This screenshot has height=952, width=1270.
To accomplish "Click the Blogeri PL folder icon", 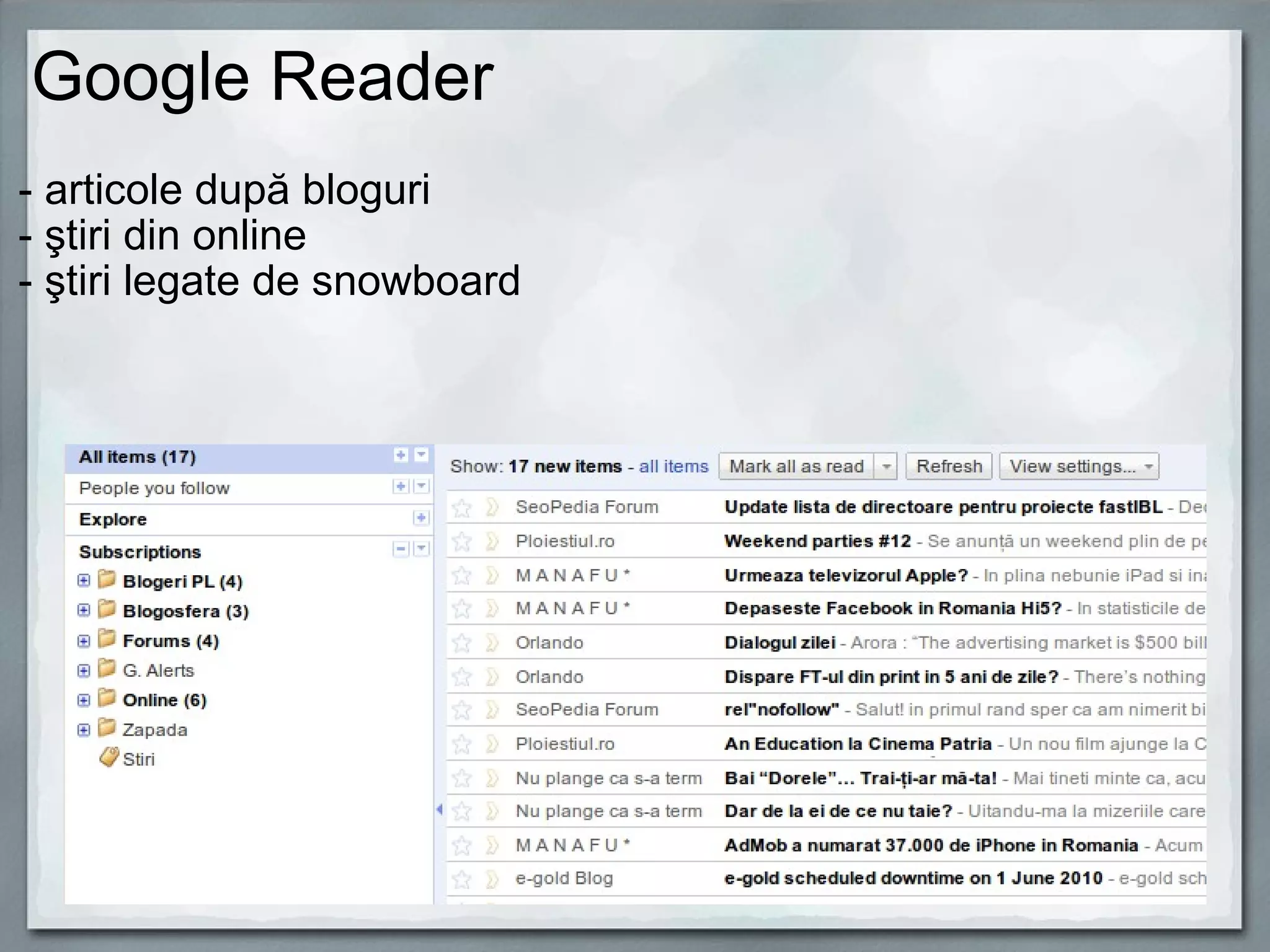I will [x=107, y=579].
